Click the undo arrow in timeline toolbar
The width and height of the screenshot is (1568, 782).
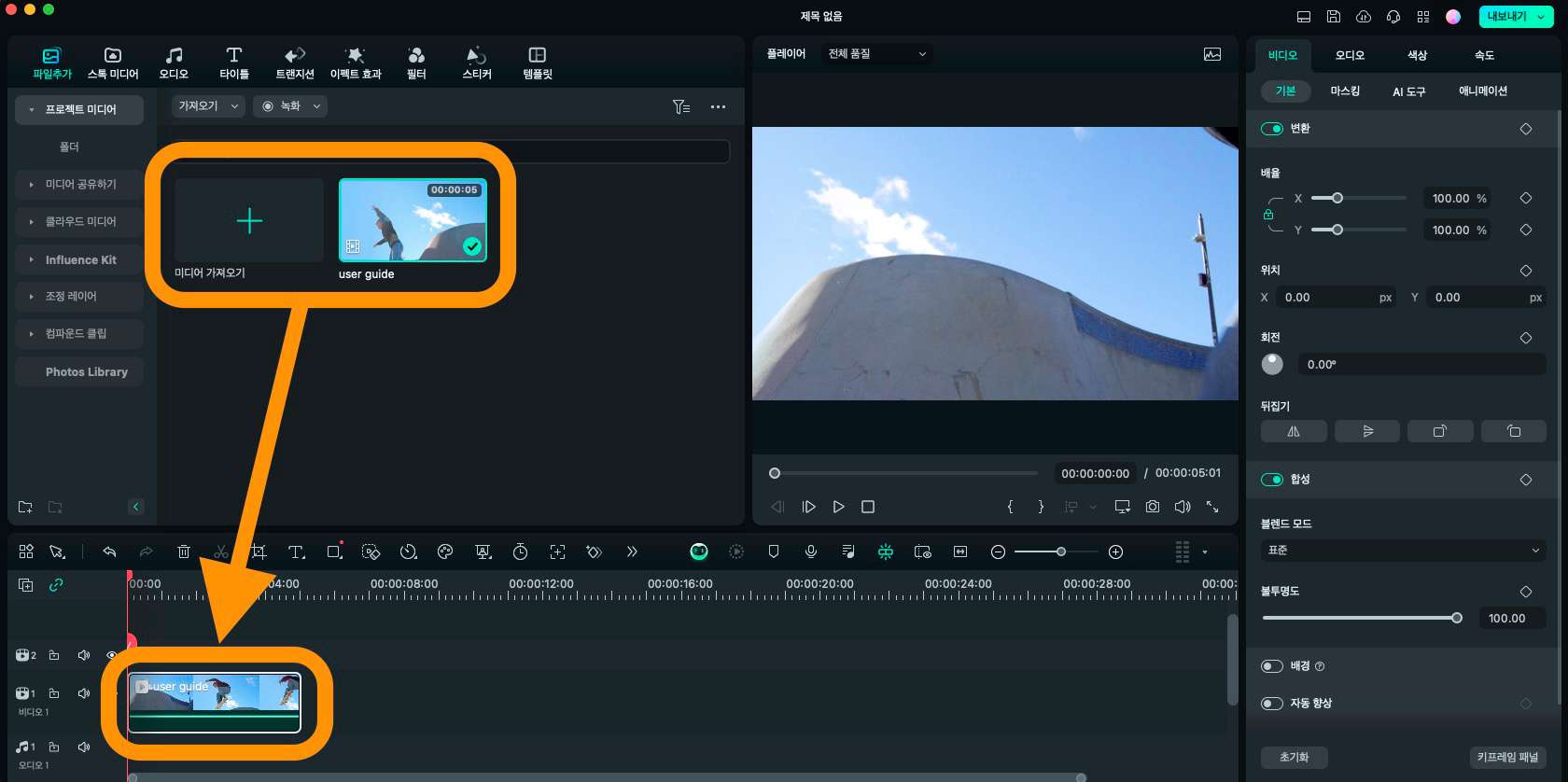point(109,552)
